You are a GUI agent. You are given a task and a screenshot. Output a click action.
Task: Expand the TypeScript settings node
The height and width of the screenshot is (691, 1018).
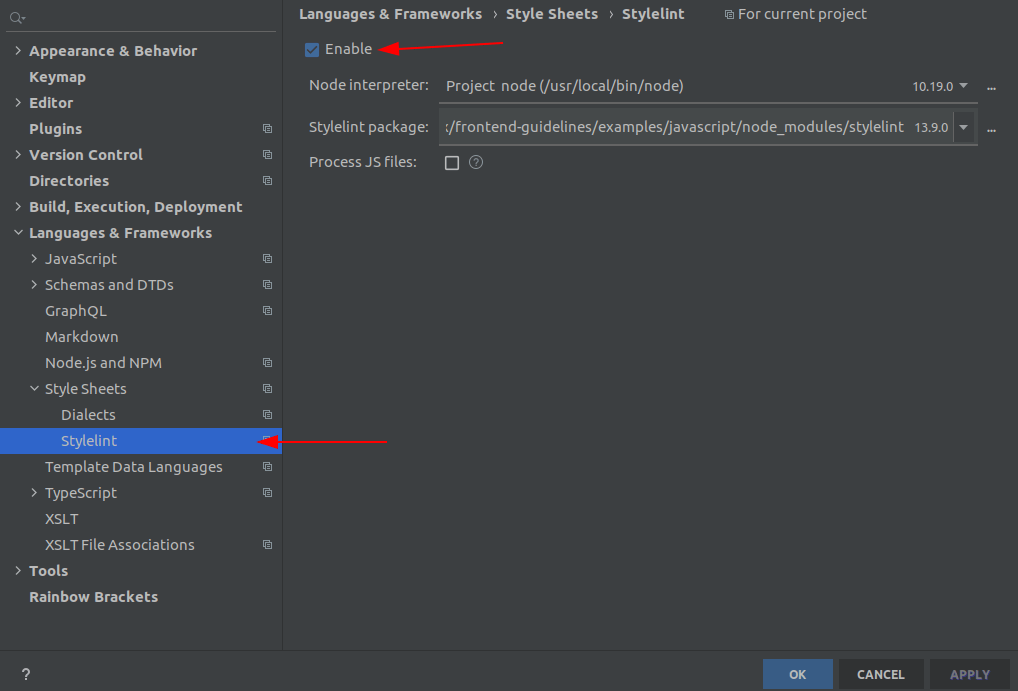click(34, 493)
